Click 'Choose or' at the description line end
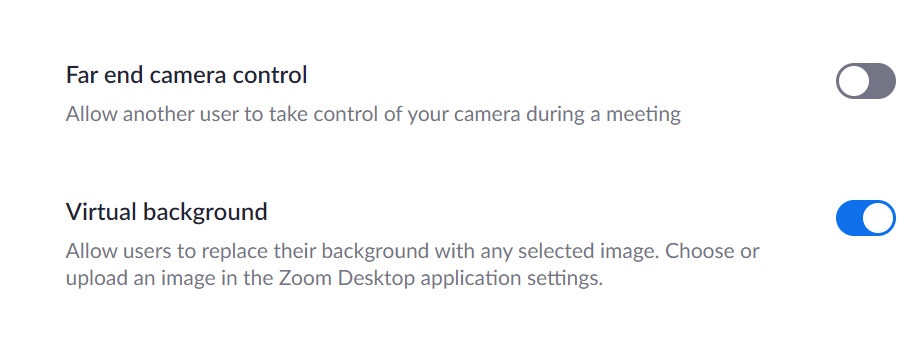The width and height of the screenshot is (924, 364). [712, 251]
